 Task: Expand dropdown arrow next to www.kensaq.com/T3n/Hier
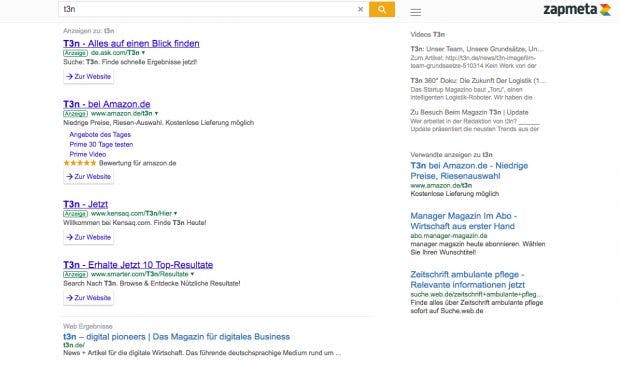pyautogui.click(x=176, y=214)
